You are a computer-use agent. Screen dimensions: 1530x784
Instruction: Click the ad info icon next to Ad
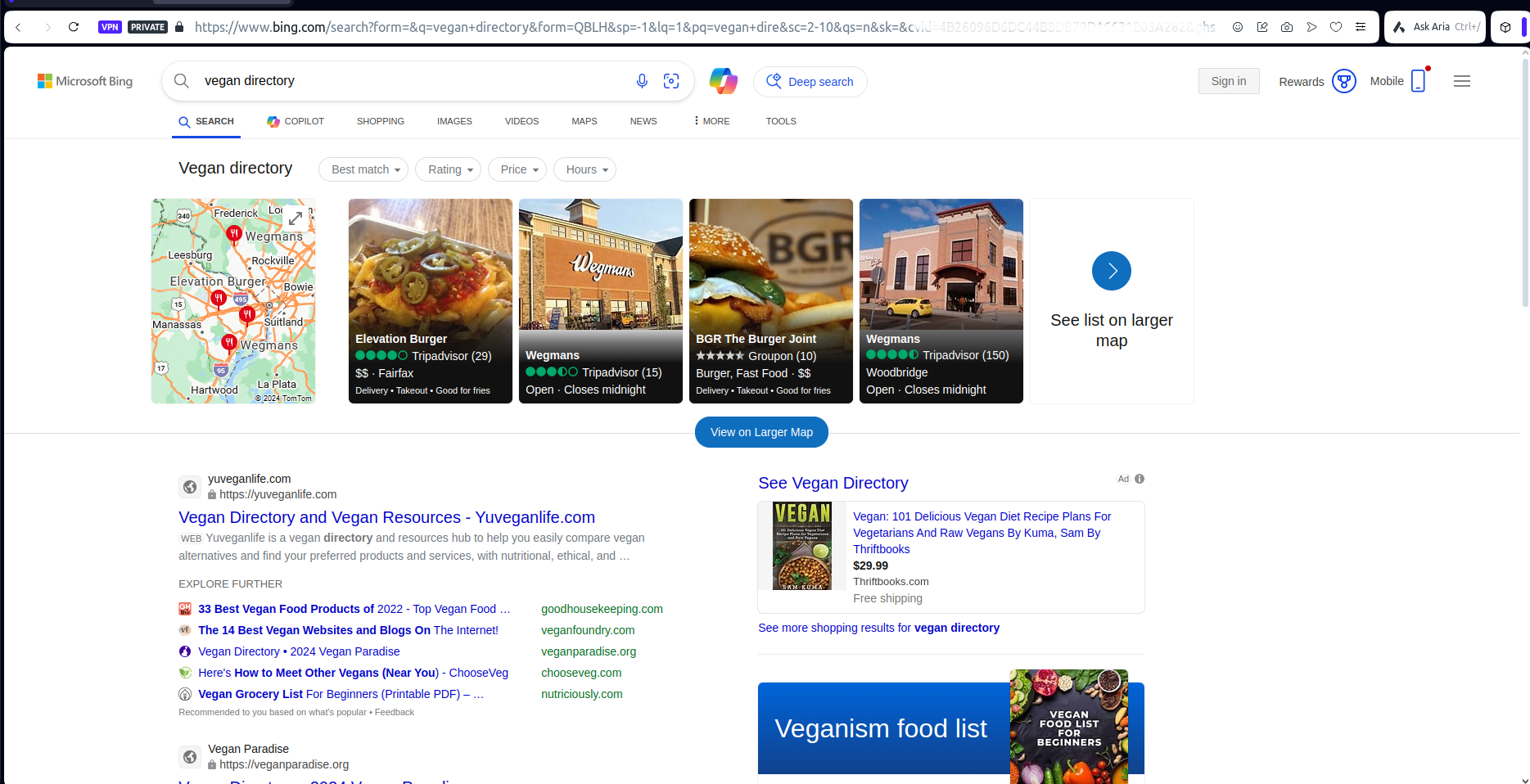click(x=1140, y=479)
